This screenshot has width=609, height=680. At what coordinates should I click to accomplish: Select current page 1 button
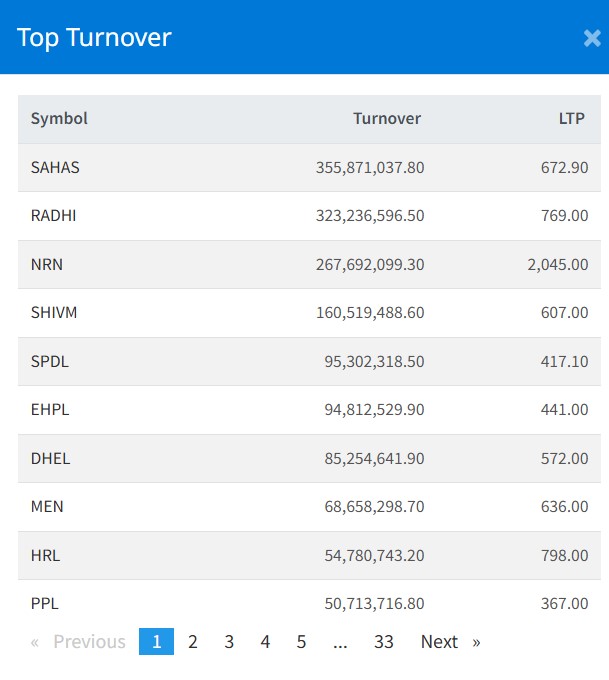[x=156, y=642]
